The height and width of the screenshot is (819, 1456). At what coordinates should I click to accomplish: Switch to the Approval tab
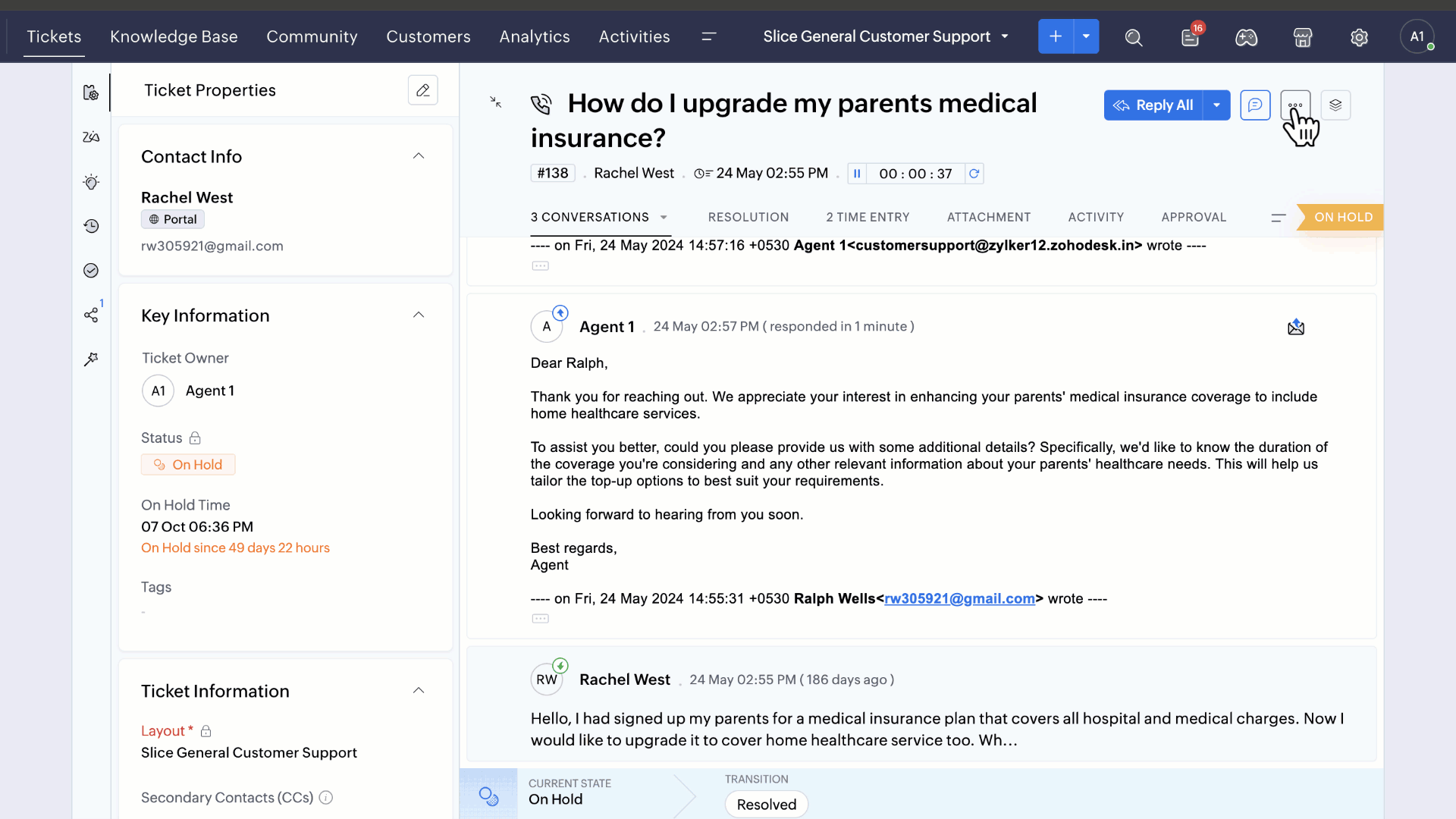1194,217
